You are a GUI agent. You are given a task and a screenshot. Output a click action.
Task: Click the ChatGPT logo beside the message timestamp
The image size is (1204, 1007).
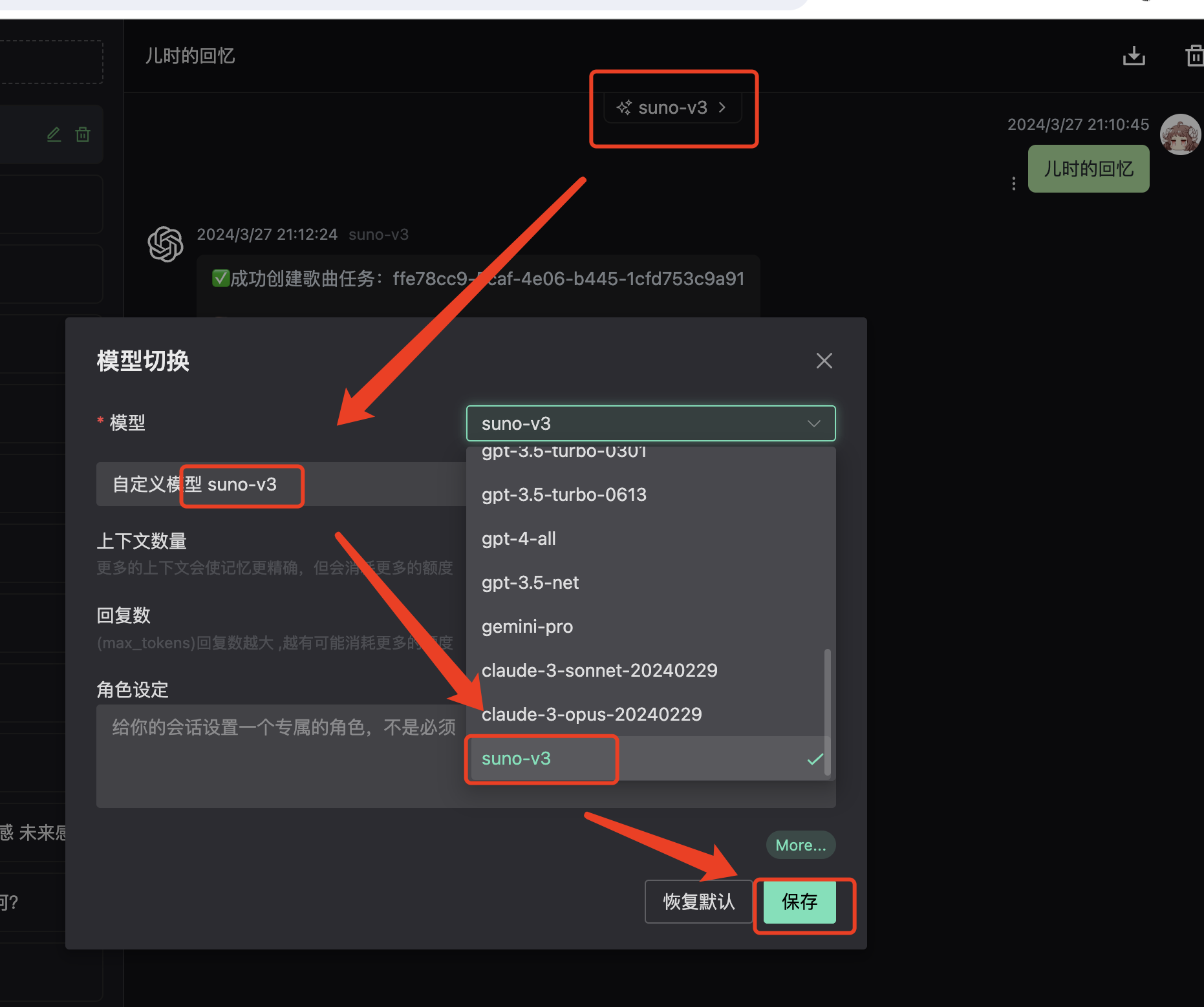(166, 244)
